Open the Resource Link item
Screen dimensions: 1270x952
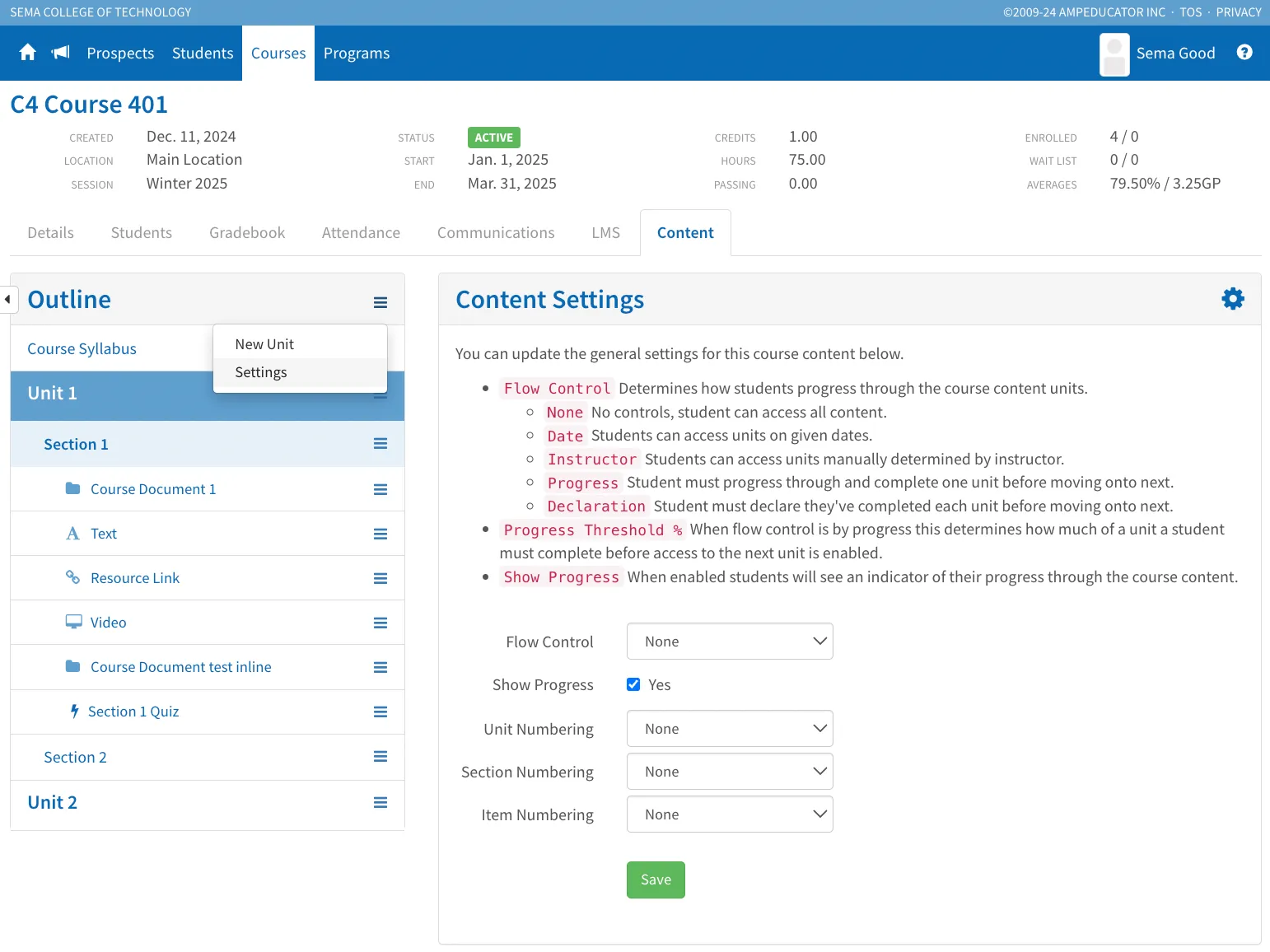pyautogui.click(x=135, y=578)
